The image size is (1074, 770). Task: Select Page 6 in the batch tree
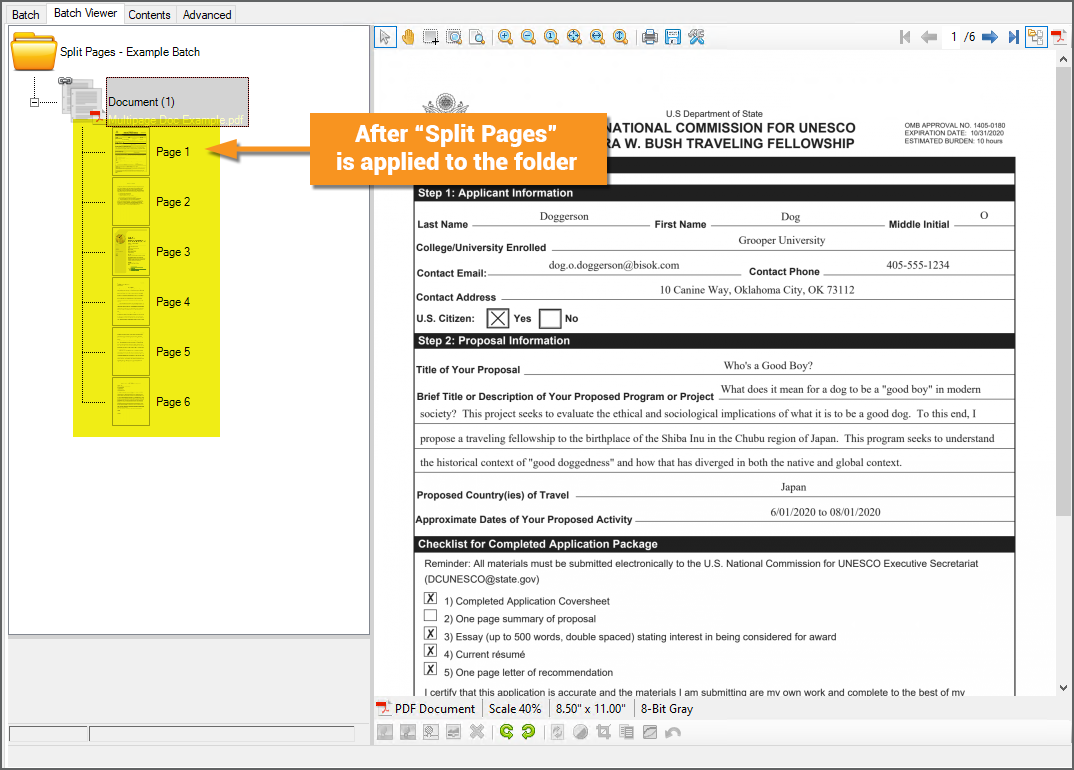173,402
